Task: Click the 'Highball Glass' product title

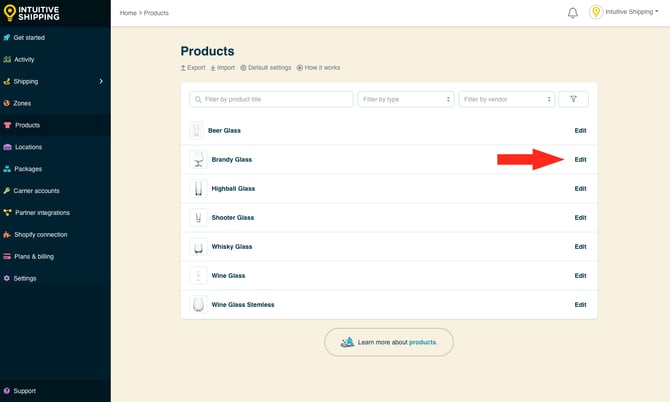Action: [233, 188]
